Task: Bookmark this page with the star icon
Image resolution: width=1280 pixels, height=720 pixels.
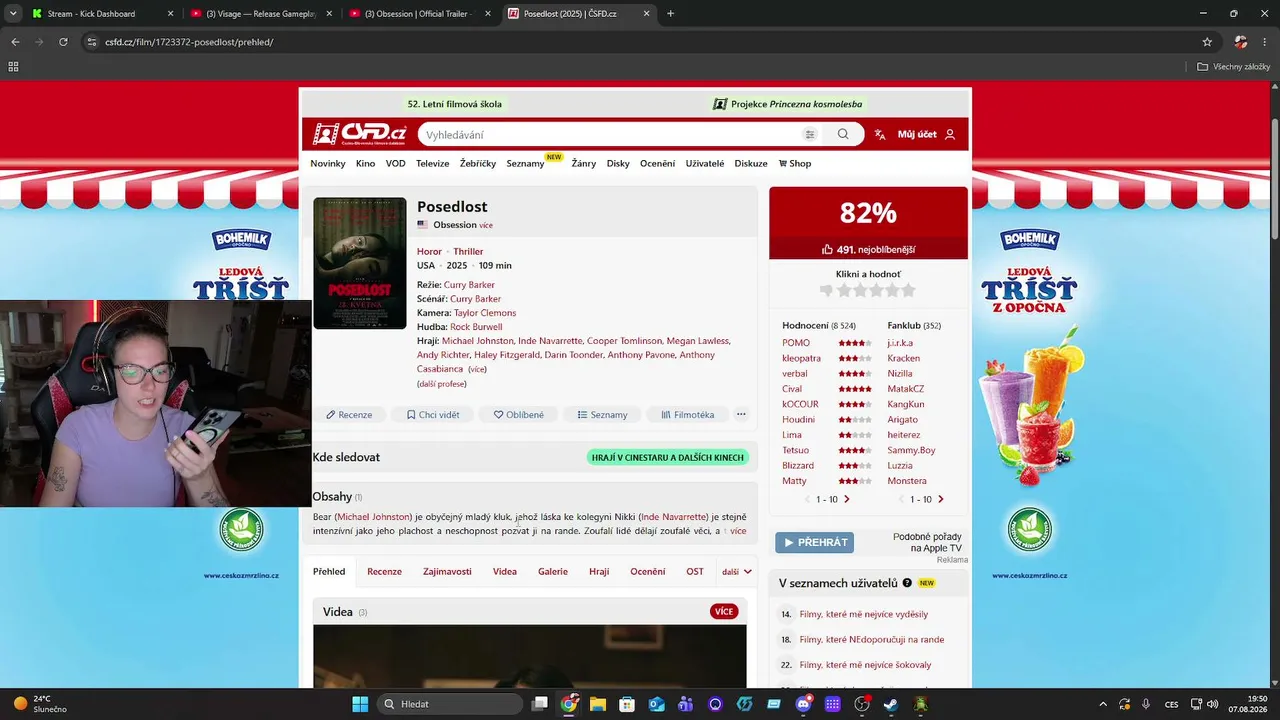Action: (1207, 42)
